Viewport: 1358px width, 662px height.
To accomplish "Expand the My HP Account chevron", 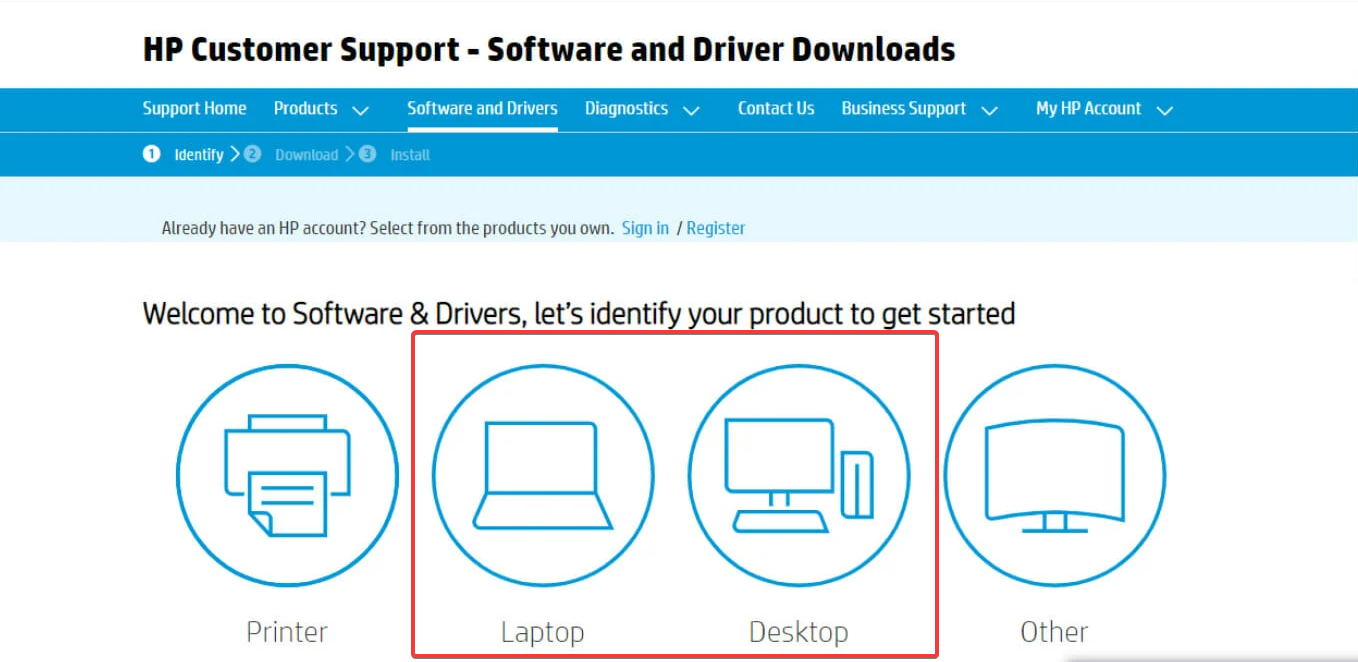I will click(x=1164, y=110).
